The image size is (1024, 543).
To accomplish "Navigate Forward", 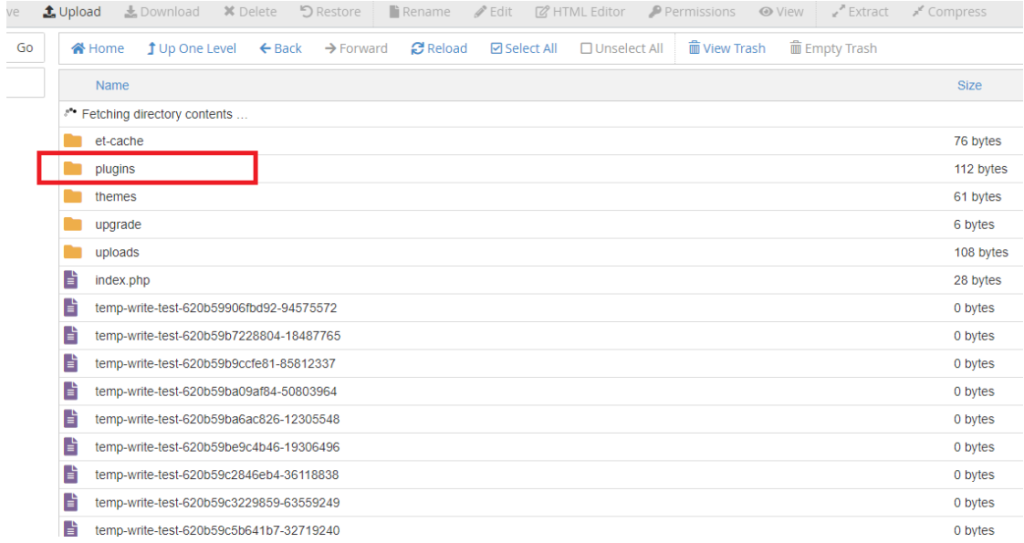I will 356,48.
